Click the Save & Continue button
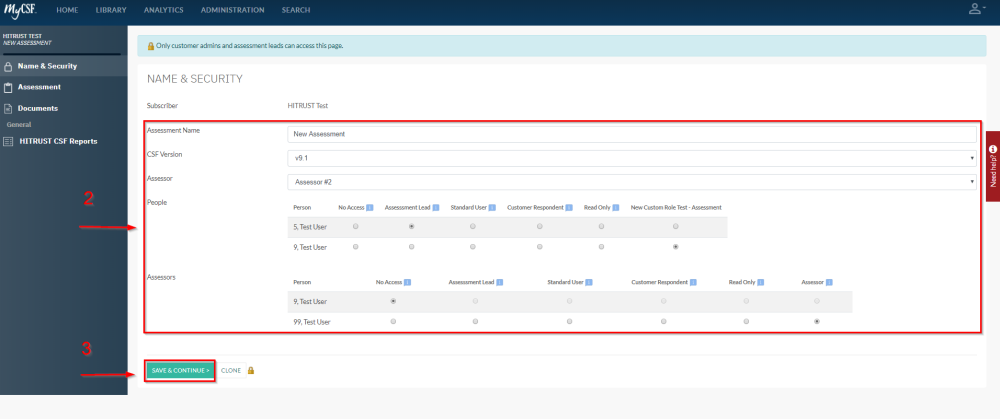 coord(180,371)
